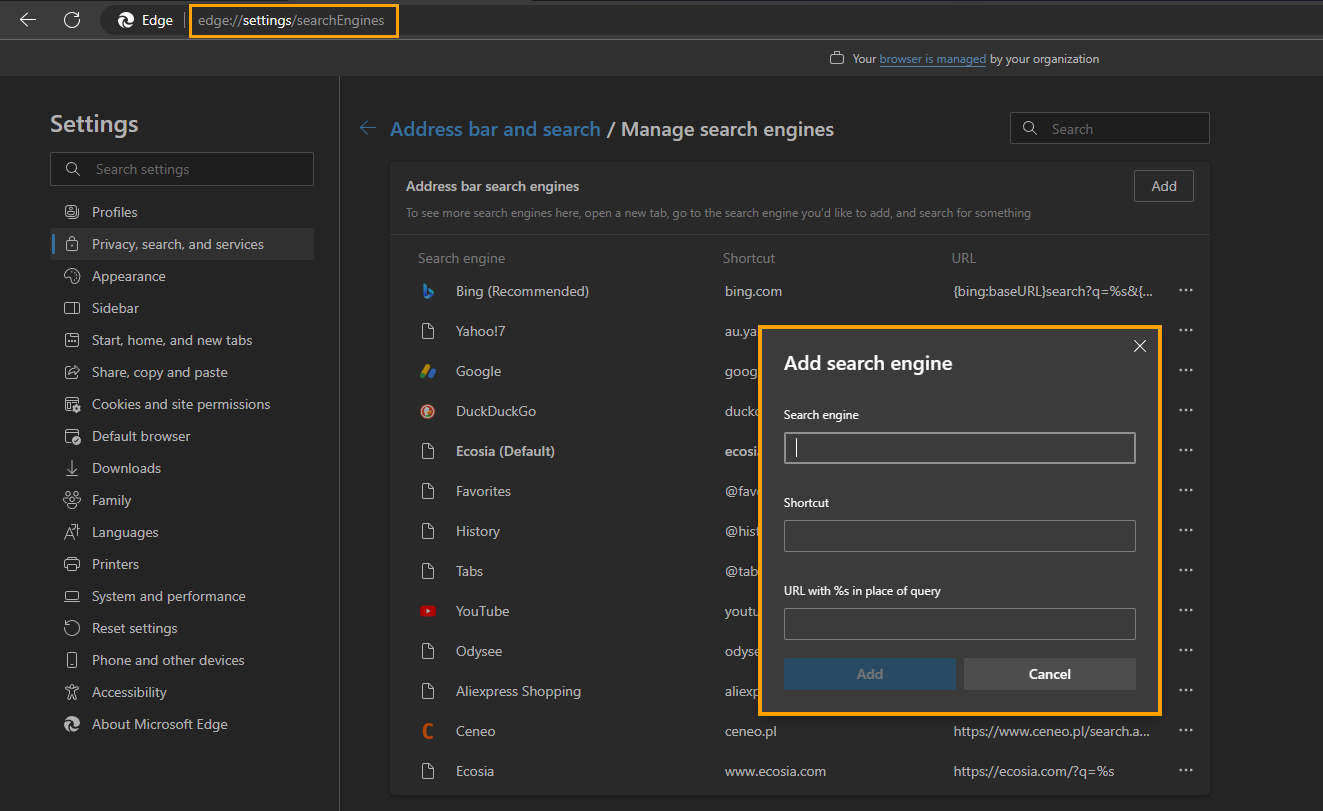Click the Odysee page icon
Screen dimensions: 1323x811
click(428, 651)
